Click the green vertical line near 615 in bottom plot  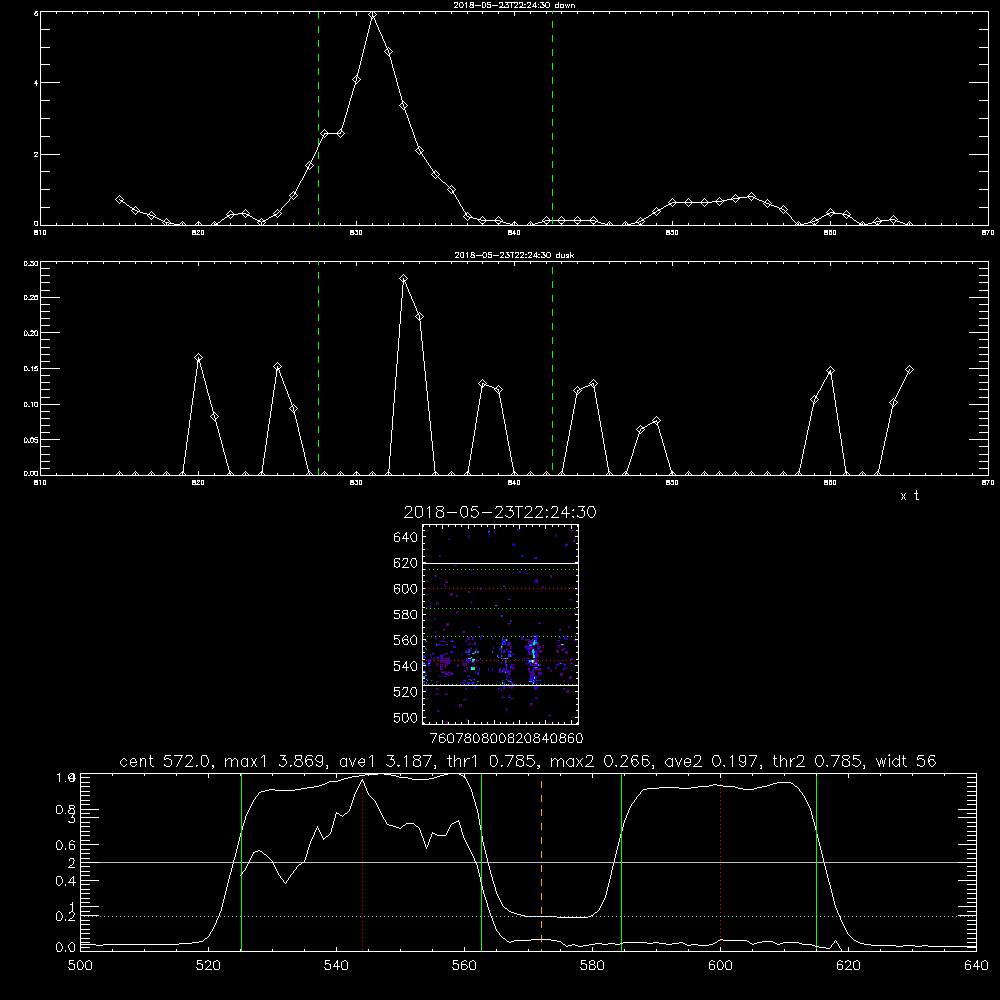point(816,861)
